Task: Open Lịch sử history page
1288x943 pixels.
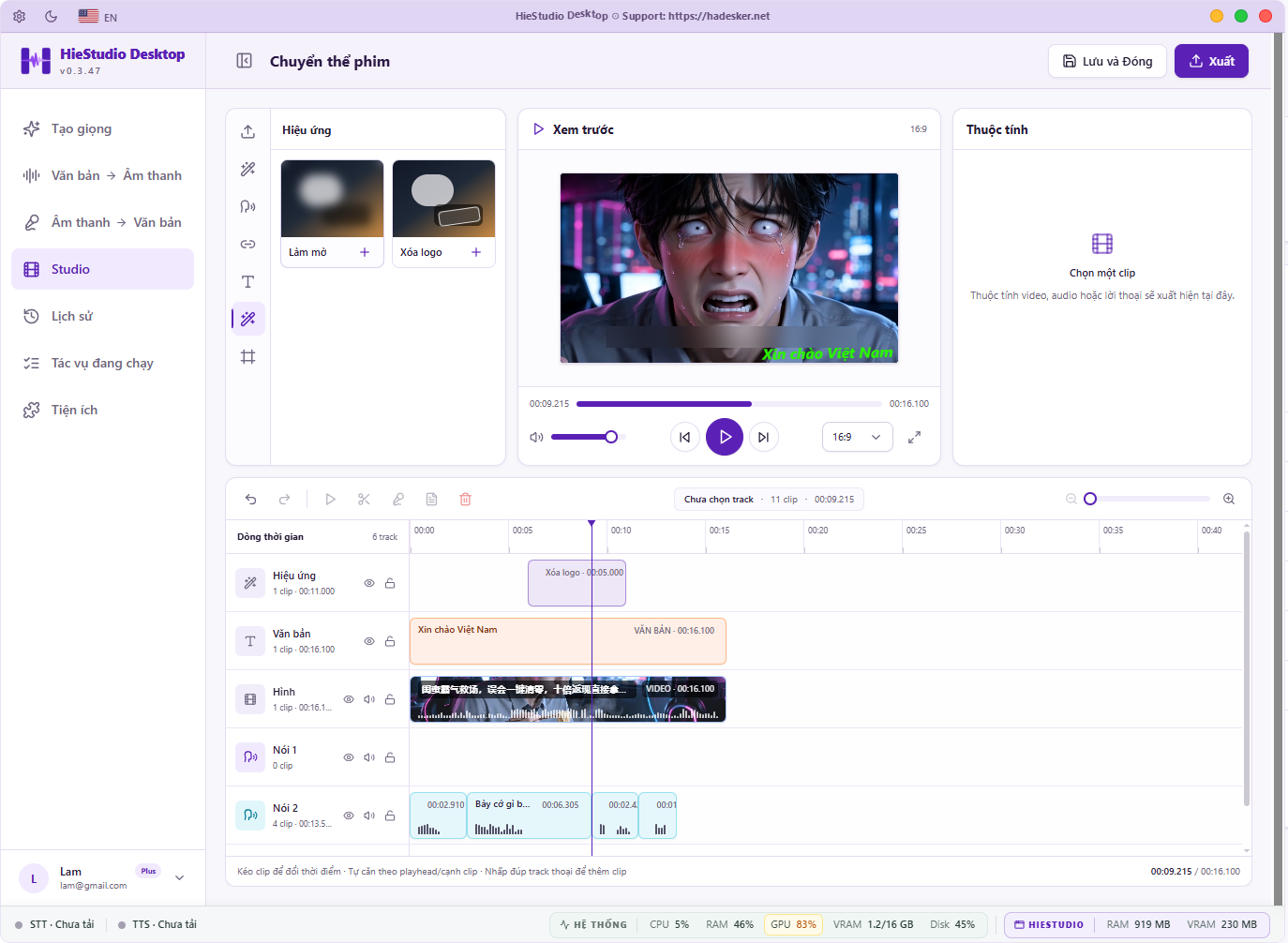Action: (x=102, y=316)
